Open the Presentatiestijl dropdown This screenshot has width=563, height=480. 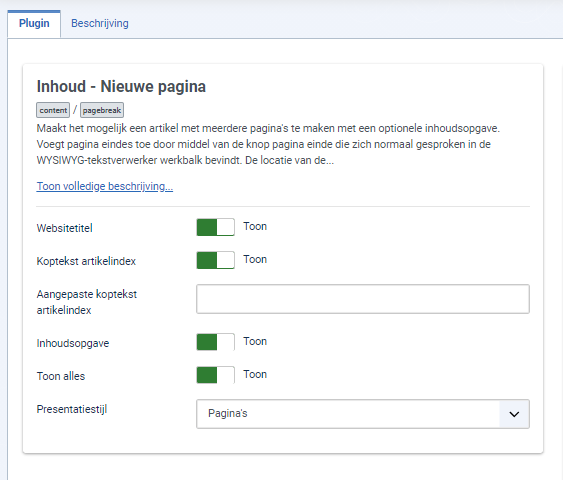click(363, 414)
